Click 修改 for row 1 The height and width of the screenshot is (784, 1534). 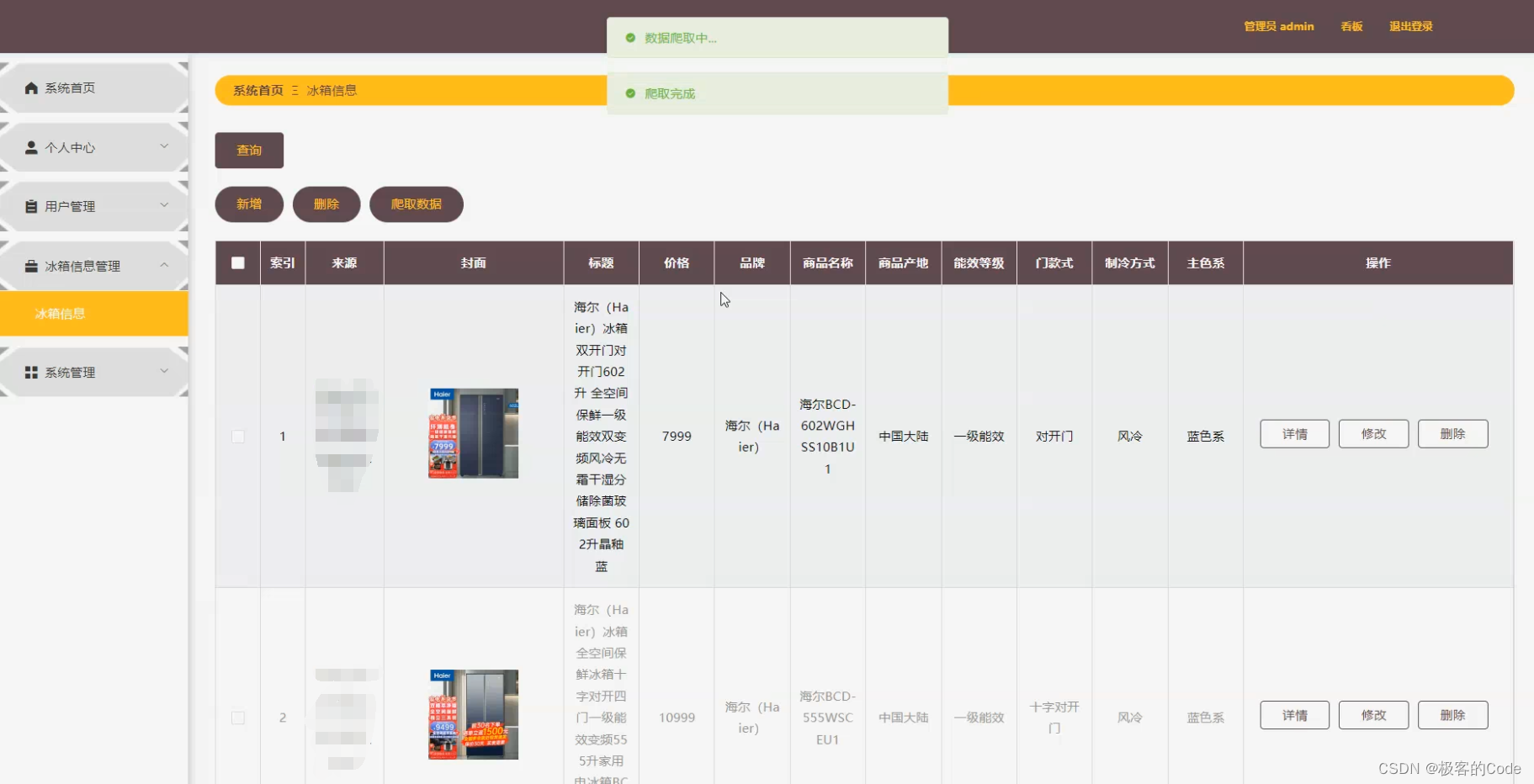pyautogui.click(x=1374, y=434)
